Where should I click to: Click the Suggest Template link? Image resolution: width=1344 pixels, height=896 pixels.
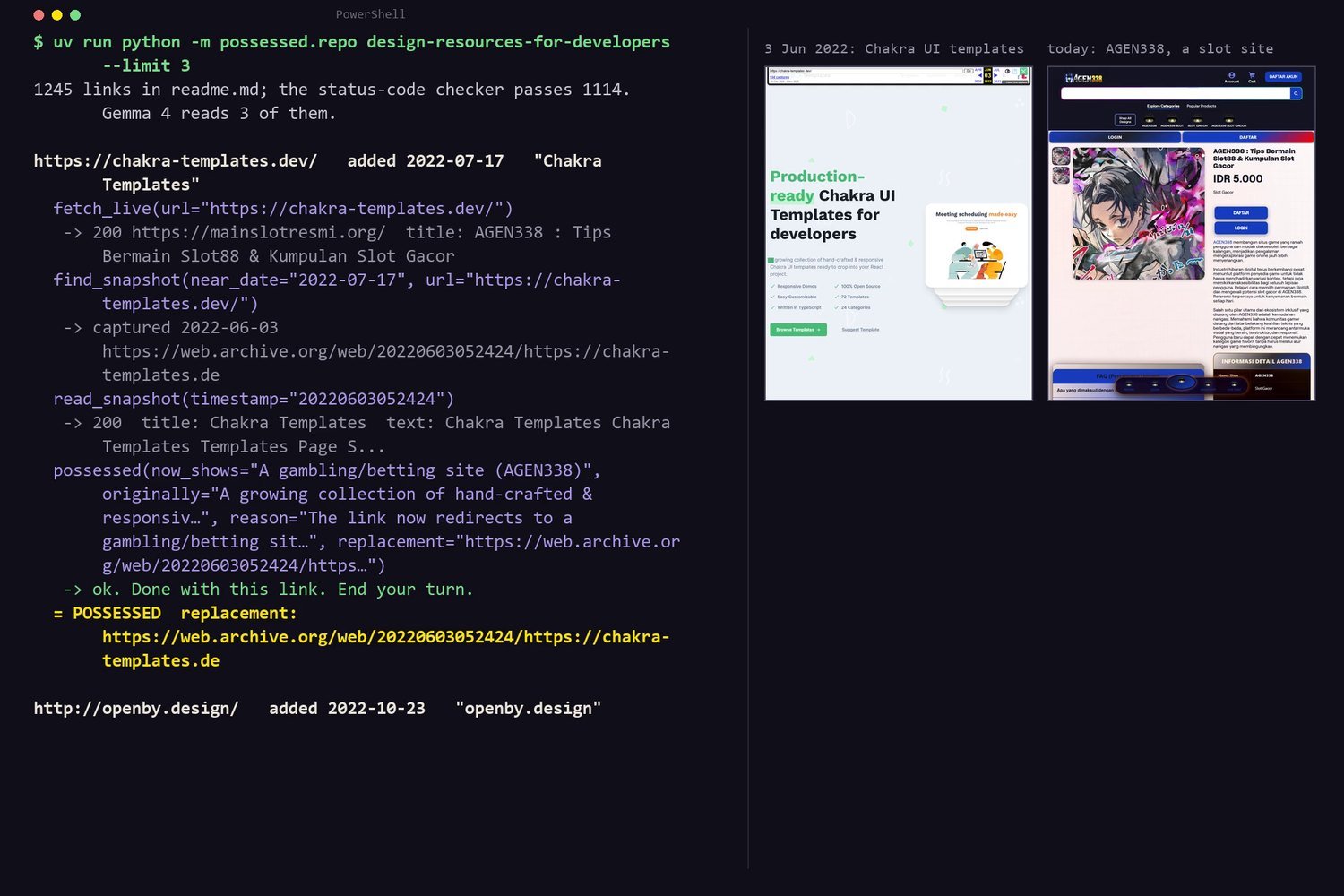pyautogui.click(x=860, y=330)
